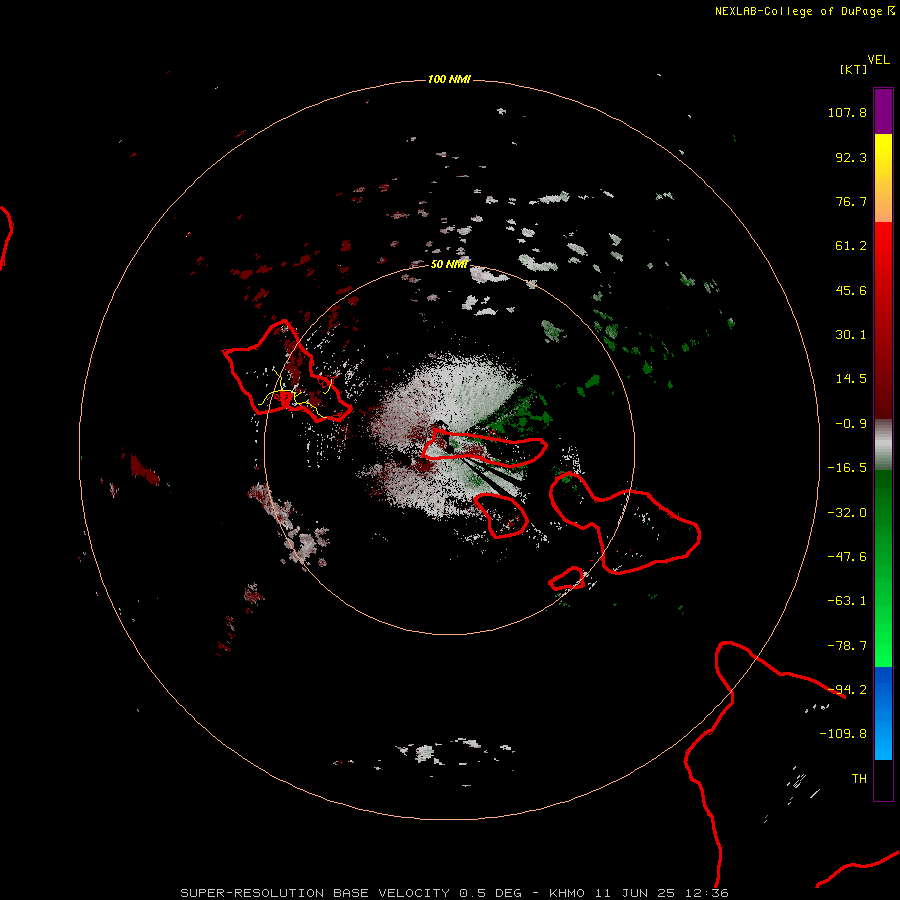Viewport: 900px width, 900px height.
Task: Click the 14.5 value on velocity scale
Action: (851, 379)
